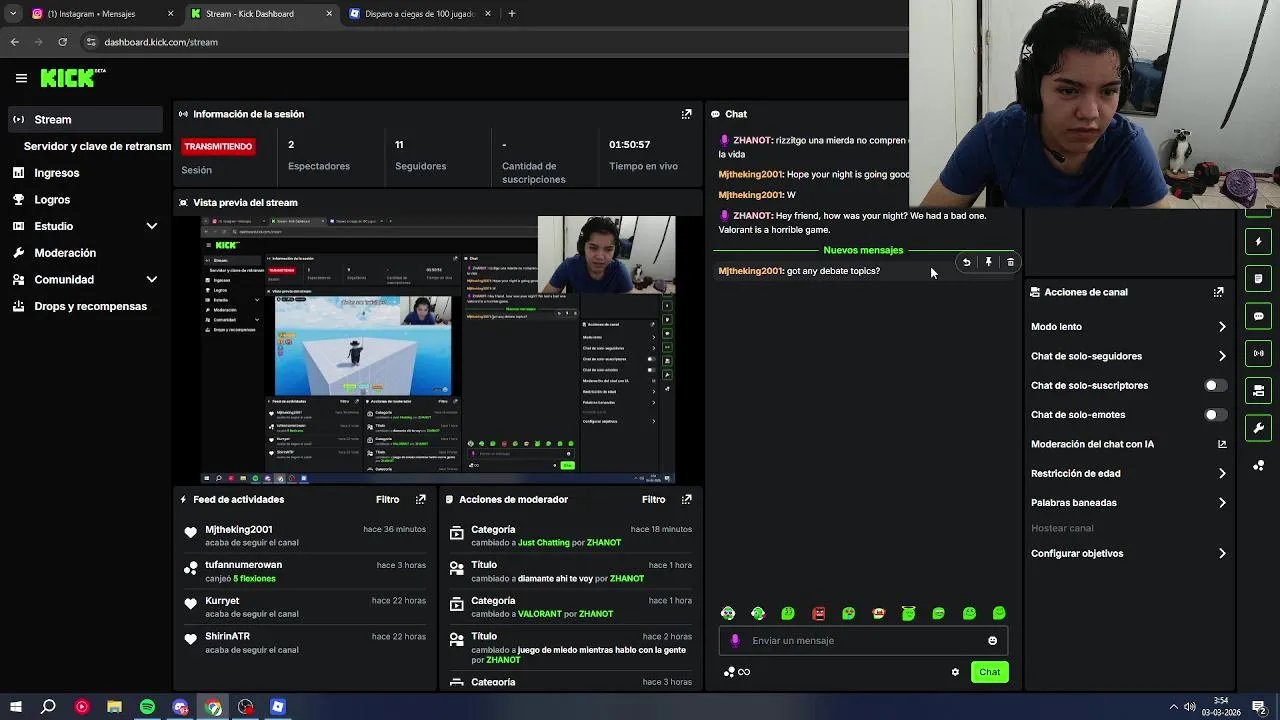1280x720 pixels.
Task: Click the purple microphone icon in message box
Action: pos(735,641)
